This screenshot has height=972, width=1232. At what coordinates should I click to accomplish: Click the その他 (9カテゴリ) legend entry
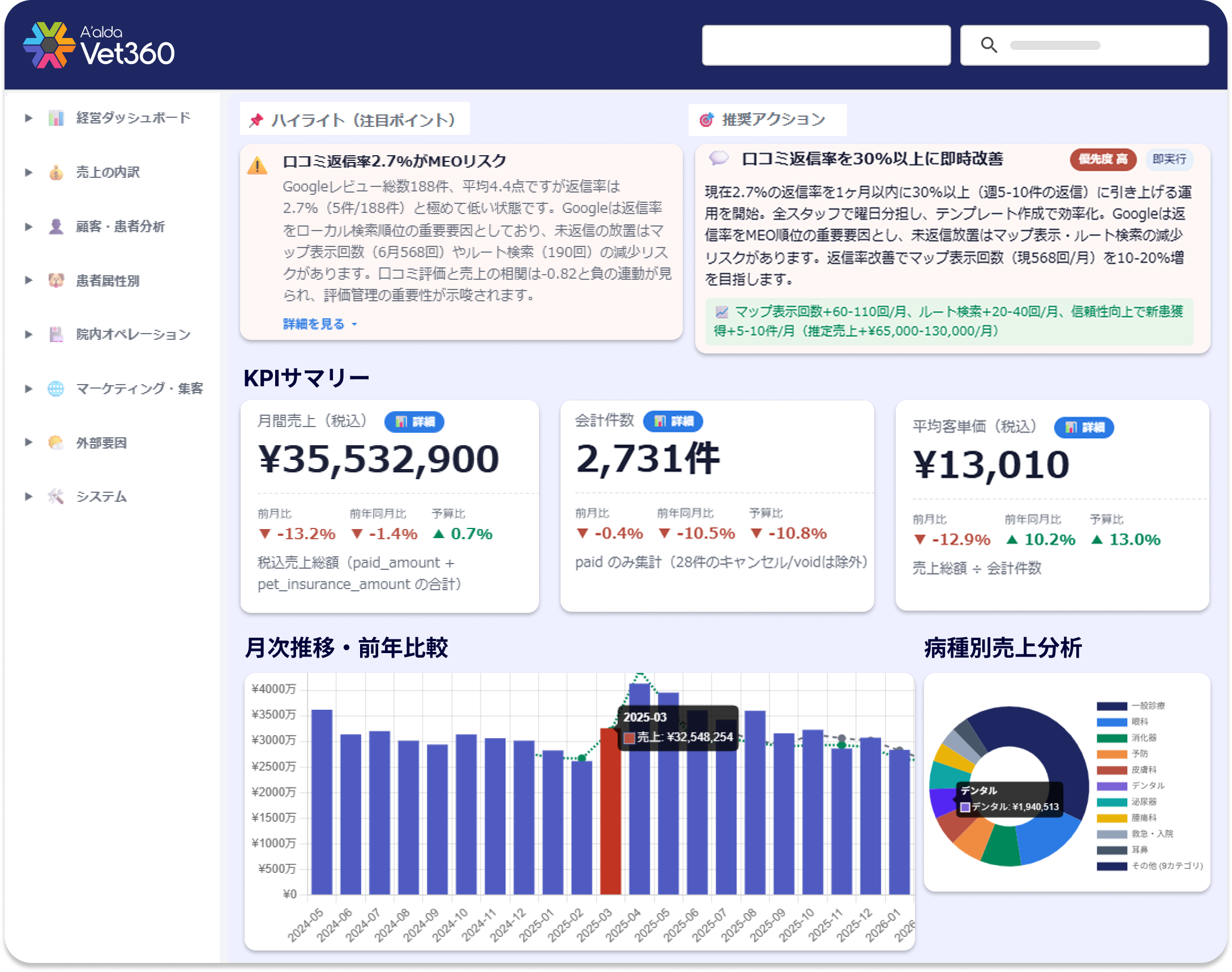coord(1149,866)
